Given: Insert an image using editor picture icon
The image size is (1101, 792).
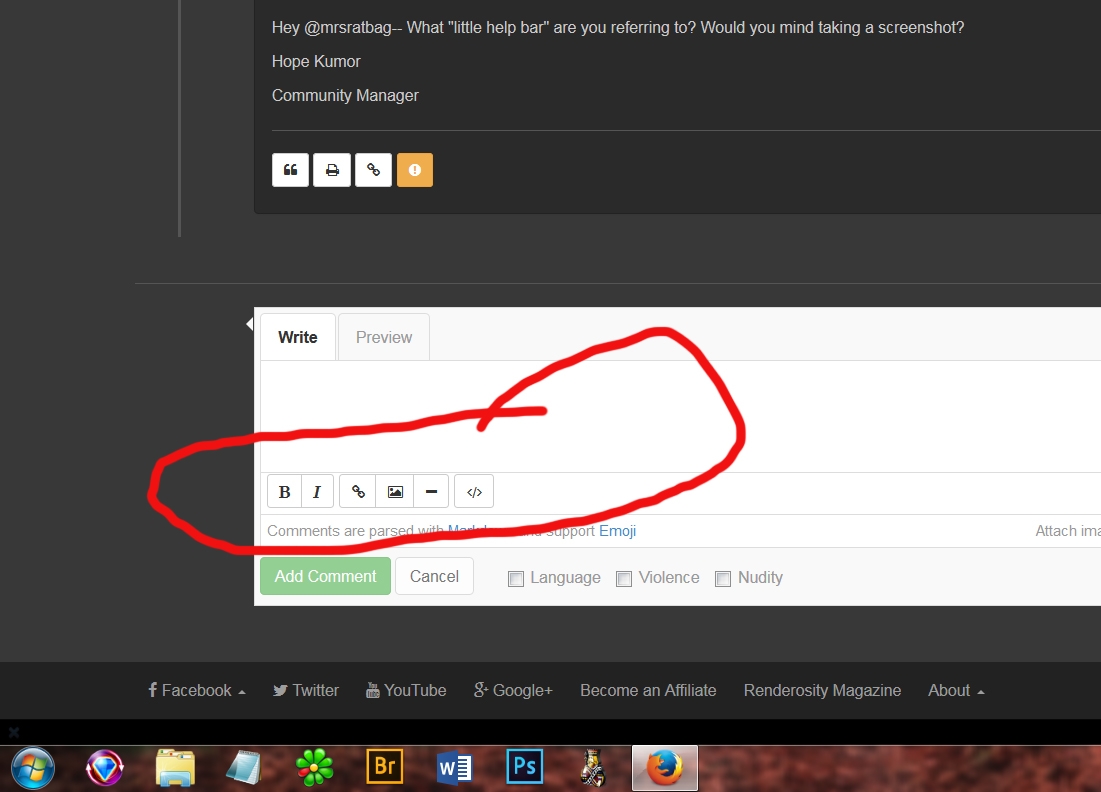Looking at the screenshot, I should [395, 491].
